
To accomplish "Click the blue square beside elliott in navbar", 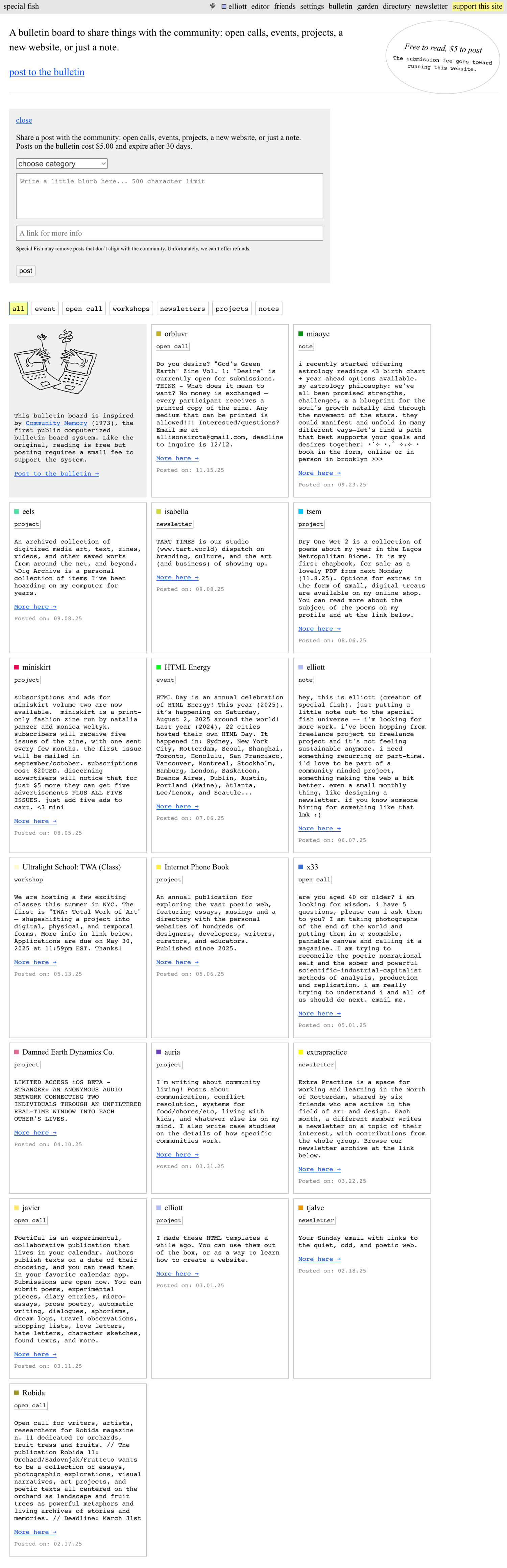I will pyautogui.click(x=224, y=7).
